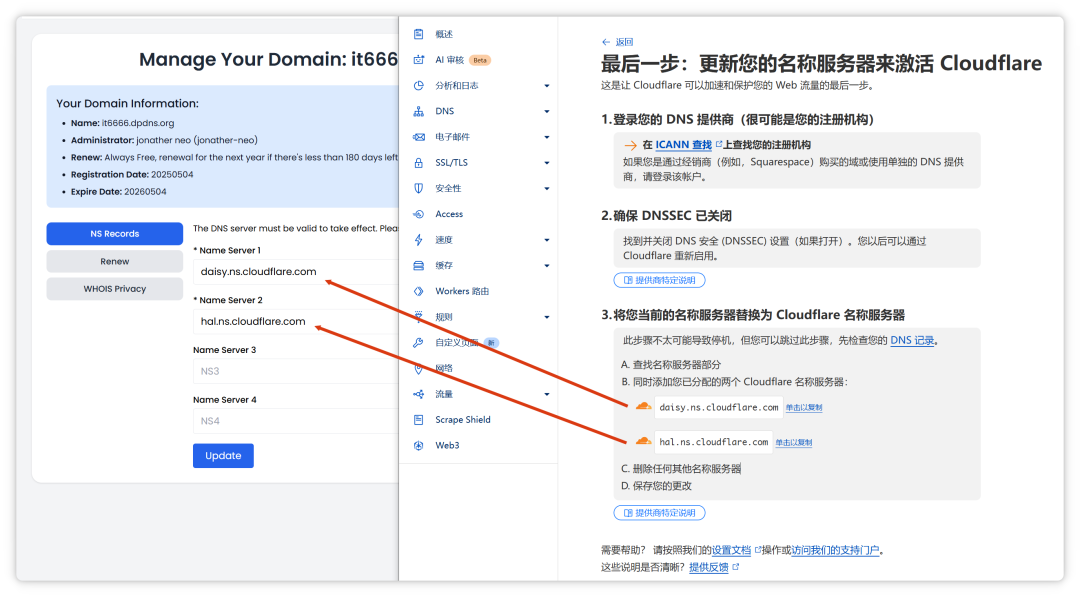The width and height of the screenshot is (1080, 597).
Task: Expand the 规则 menu arrow
Action: pos(547,317)
